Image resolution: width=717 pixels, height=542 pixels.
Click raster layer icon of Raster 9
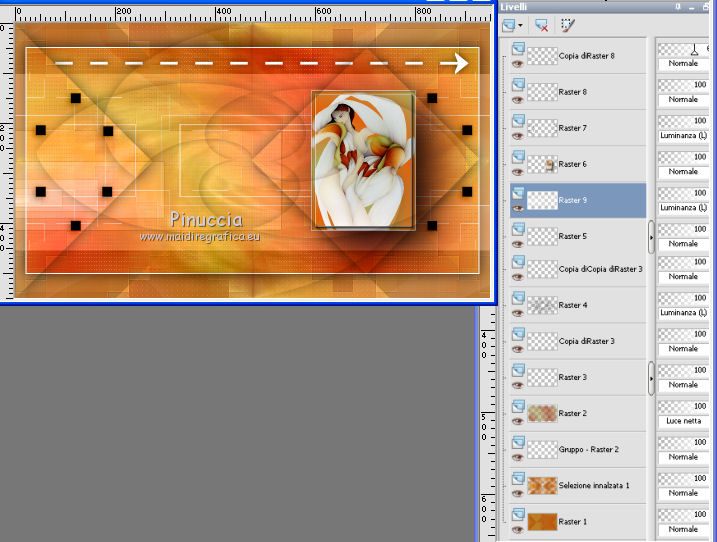518,193
